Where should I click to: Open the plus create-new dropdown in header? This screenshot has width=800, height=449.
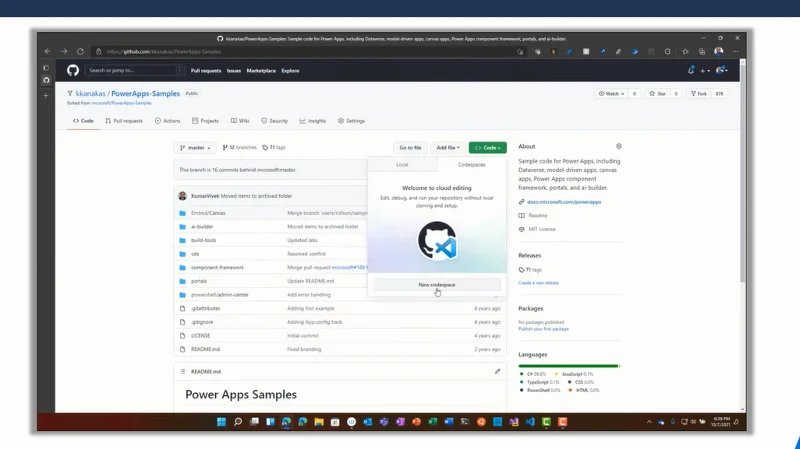click(x=705, y=71)
